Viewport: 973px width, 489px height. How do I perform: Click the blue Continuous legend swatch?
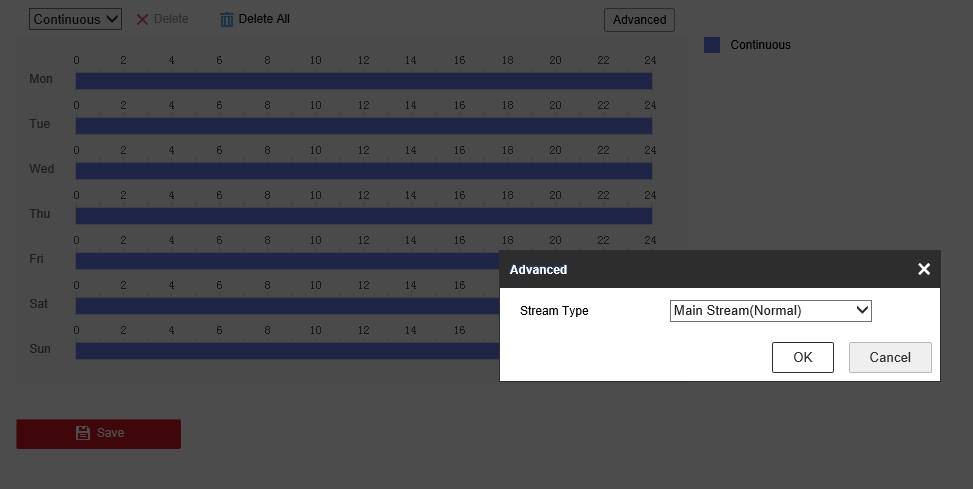[x=712, y=45]
